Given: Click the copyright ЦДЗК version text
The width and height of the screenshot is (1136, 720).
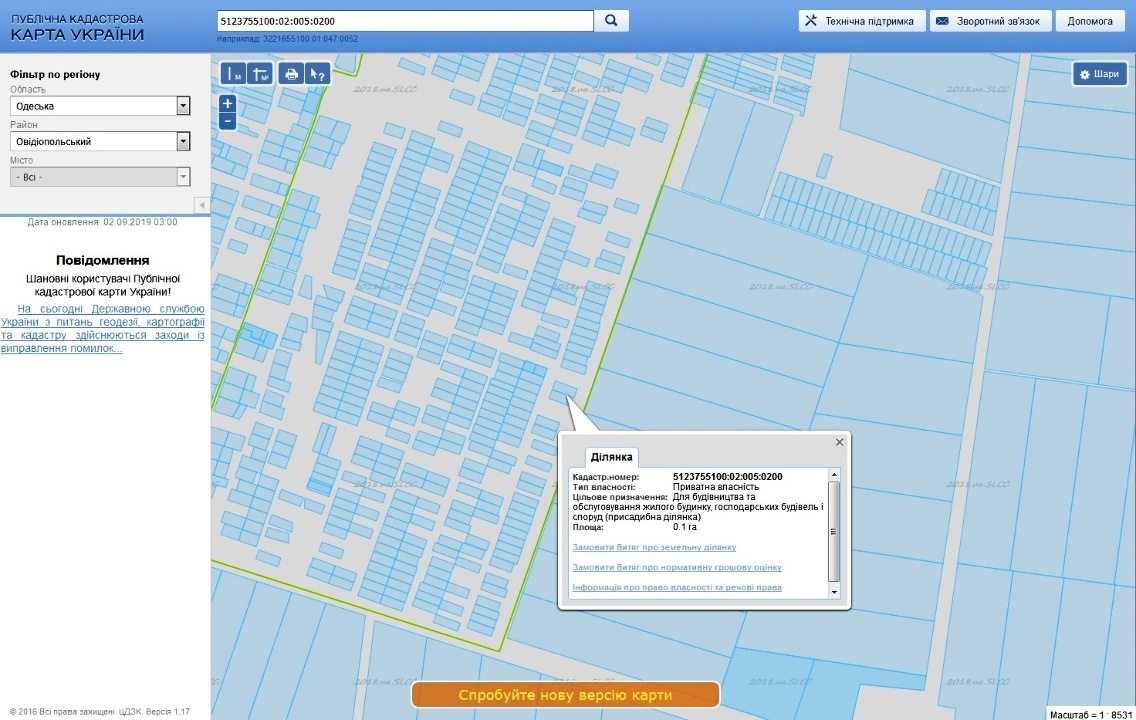Looking at the screenshot, I should 99,711.
